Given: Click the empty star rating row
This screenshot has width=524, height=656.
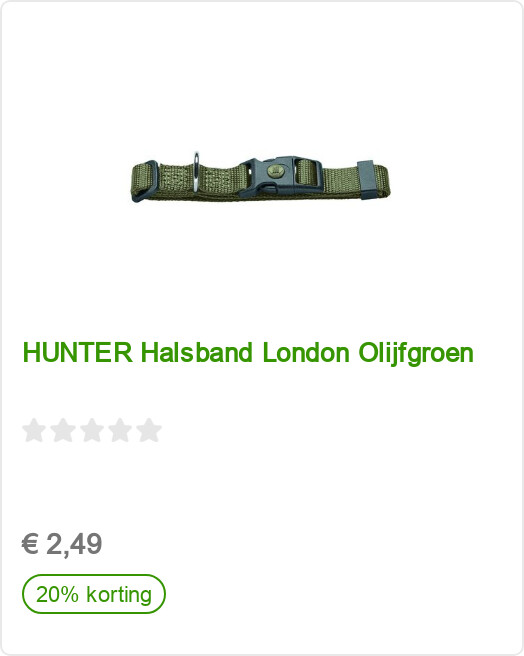Looking at the screenshot, I should (92, 430).
